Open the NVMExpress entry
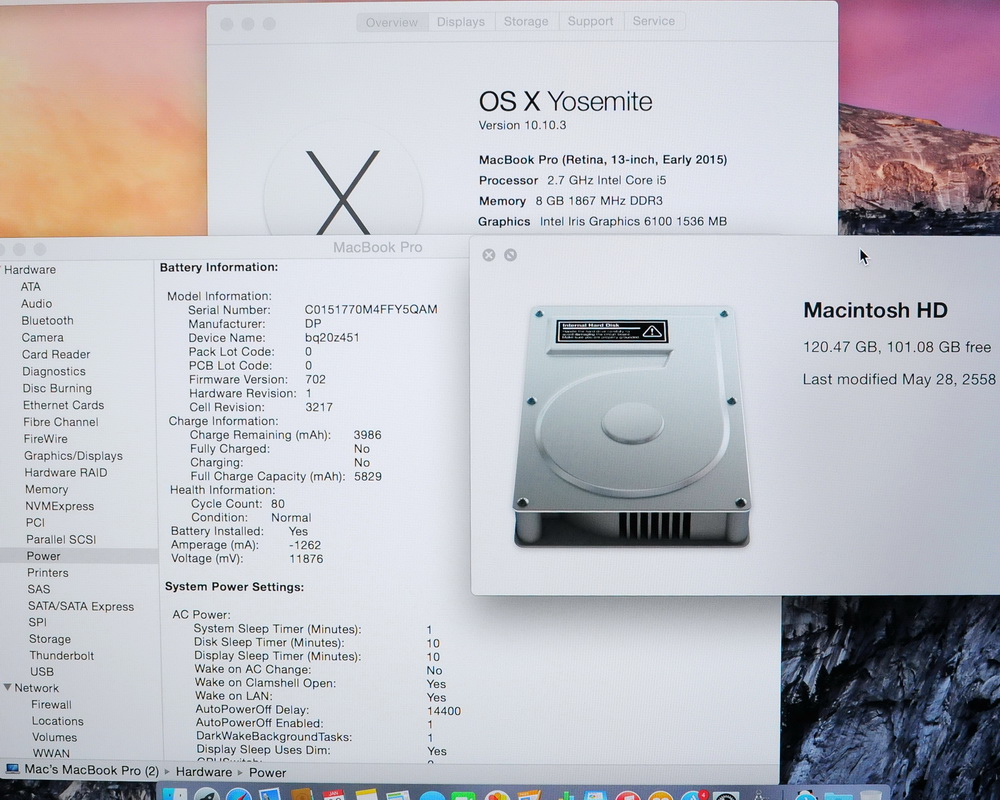The width and height of the screenshot is (1000, 800). (59, 507)
